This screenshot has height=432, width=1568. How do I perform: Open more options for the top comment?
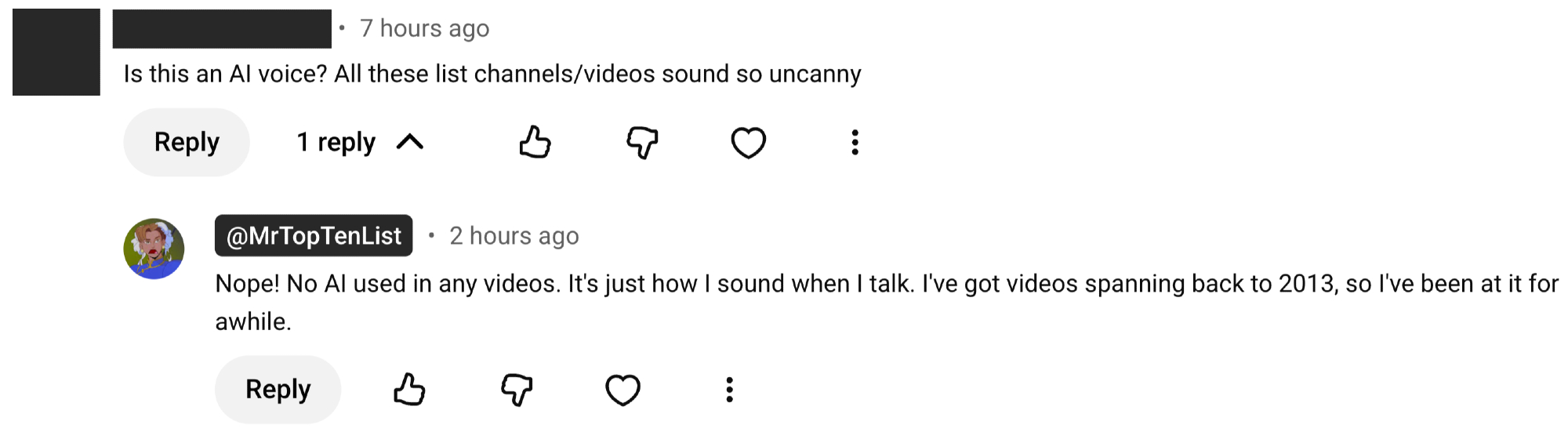click(855, 143)
